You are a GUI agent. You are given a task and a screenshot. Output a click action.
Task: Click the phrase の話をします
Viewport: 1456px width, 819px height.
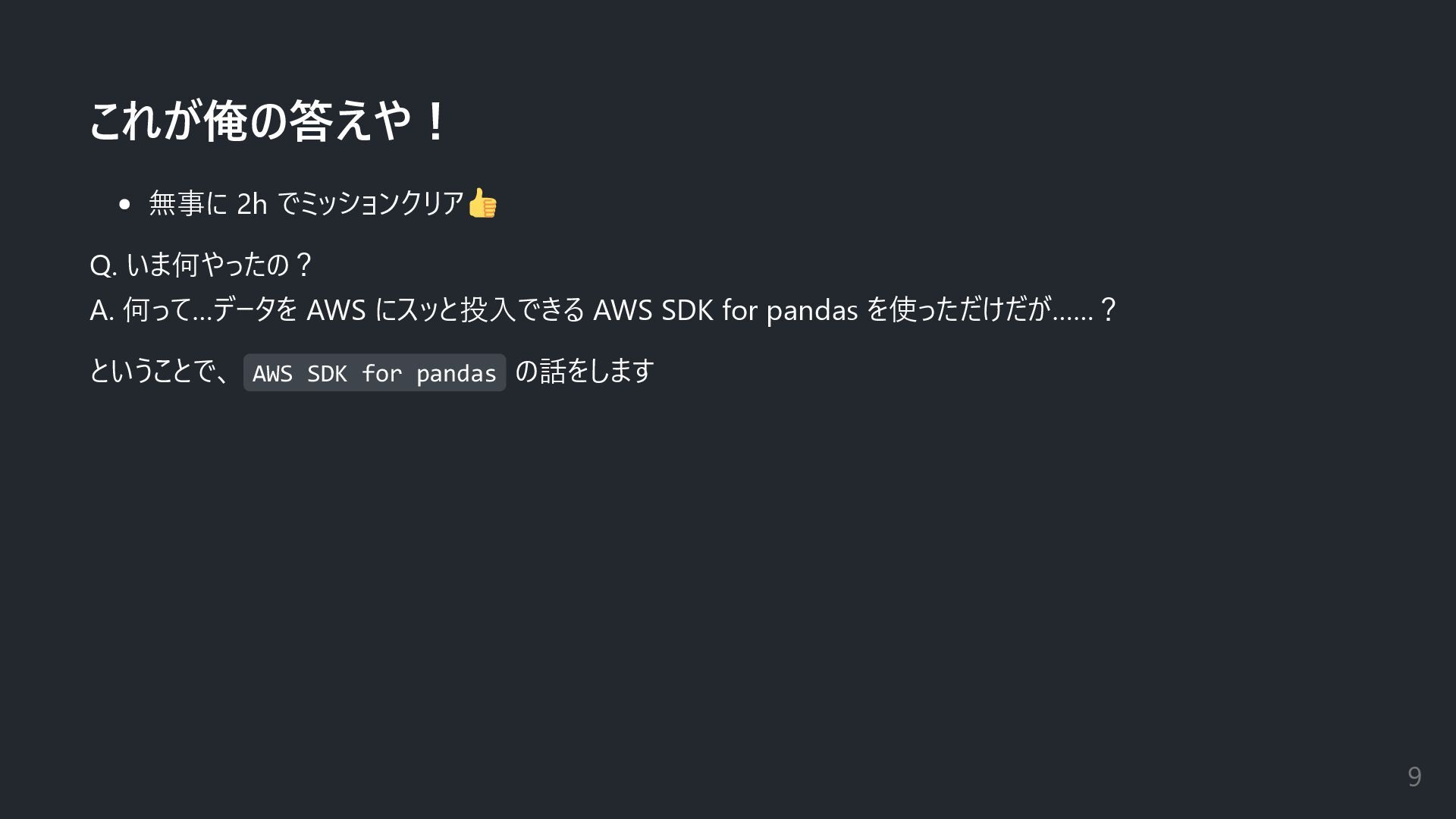point(585,372)
